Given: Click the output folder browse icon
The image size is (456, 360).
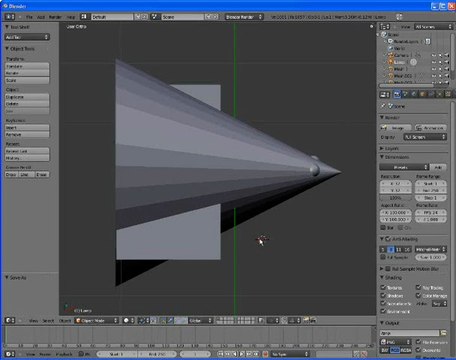Looking at the screenshot, I should [443, 333].
